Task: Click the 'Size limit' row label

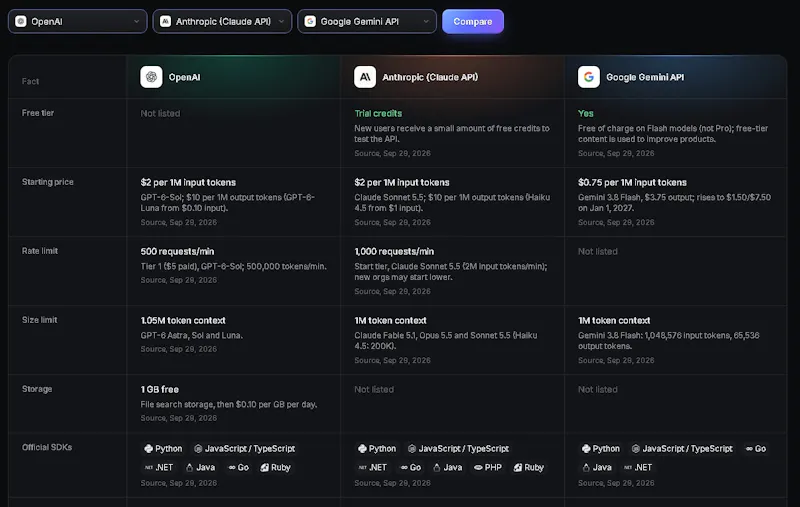Action: click(x=39, y=319)
